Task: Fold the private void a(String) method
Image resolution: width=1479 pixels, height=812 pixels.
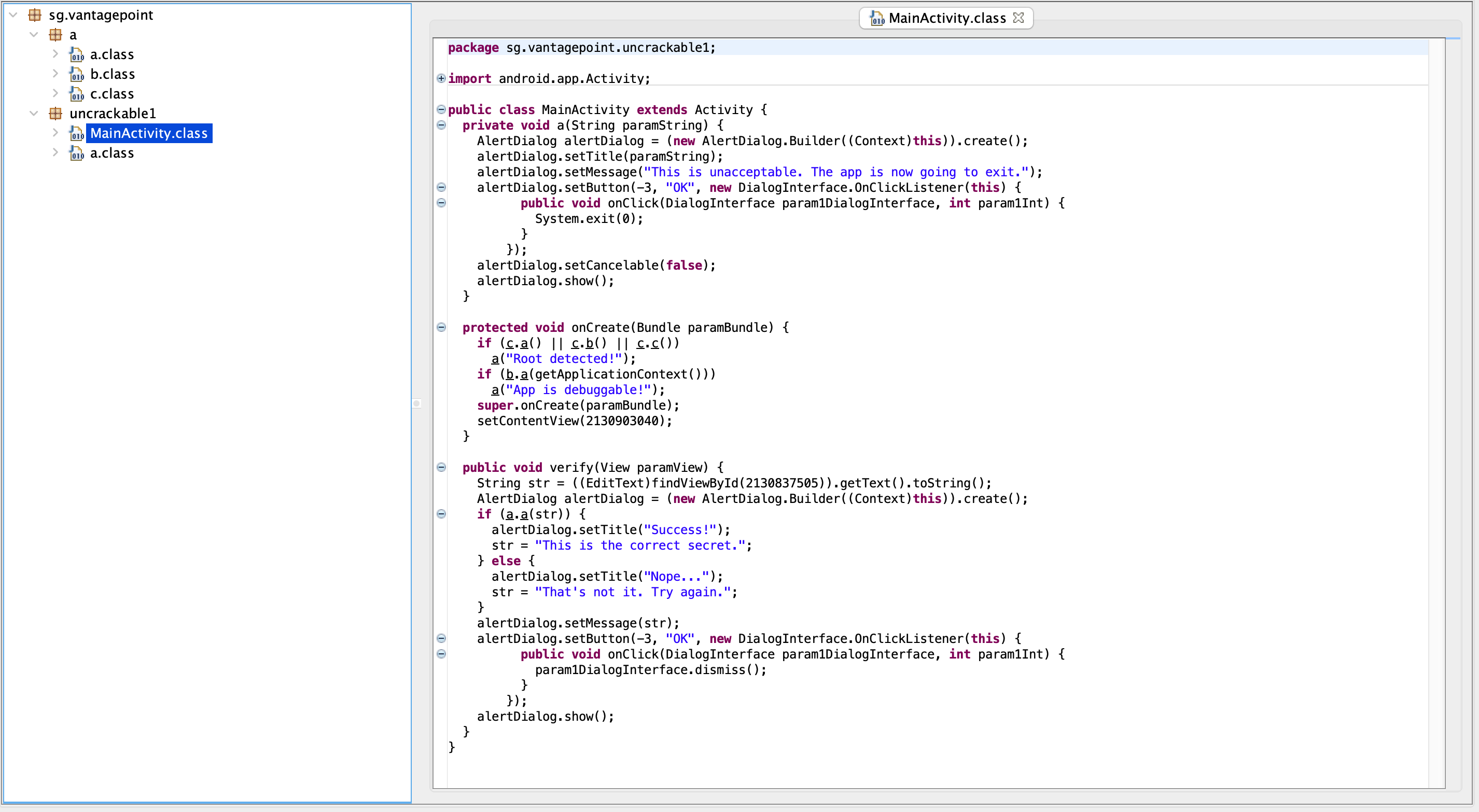Action: [x=441, y=125]
